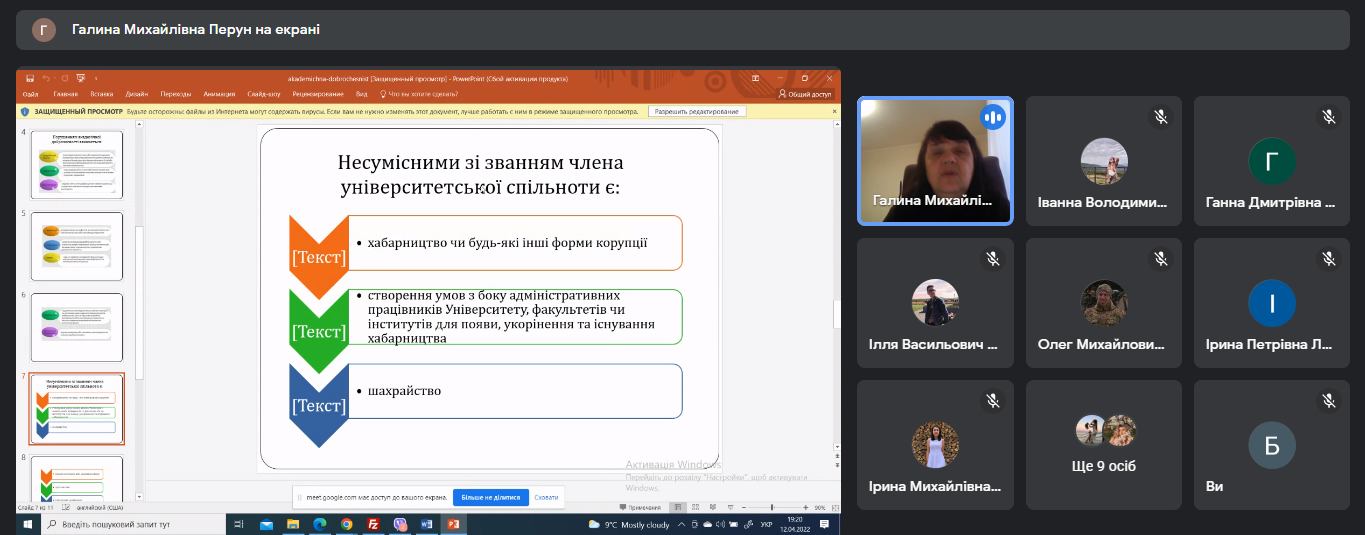Open the Переходы ribbon tab
1365x535 pixels.
[175, 94]
